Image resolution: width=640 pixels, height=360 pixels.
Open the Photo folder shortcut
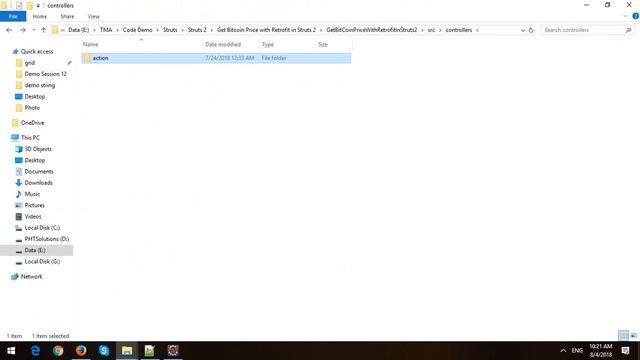pos(32,108)
